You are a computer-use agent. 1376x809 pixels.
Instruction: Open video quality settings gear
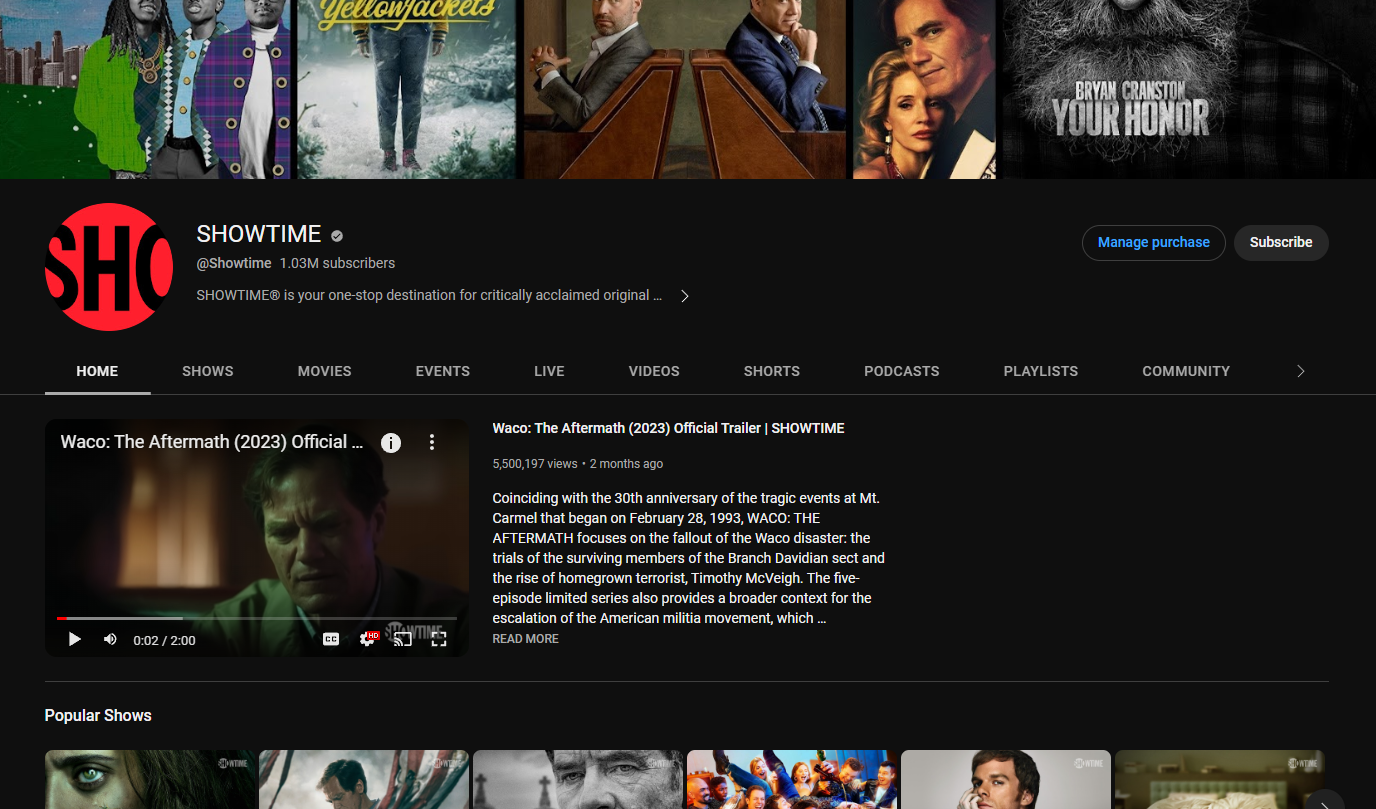(368, 639)
